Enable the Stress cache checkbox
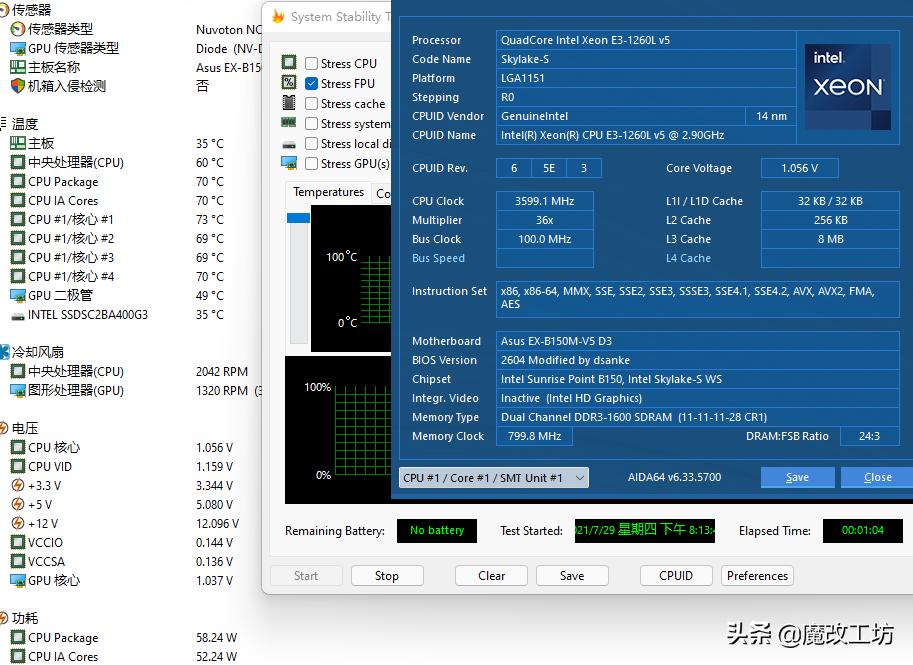This screenshot has height=665, width=913. tap(312, 103)
